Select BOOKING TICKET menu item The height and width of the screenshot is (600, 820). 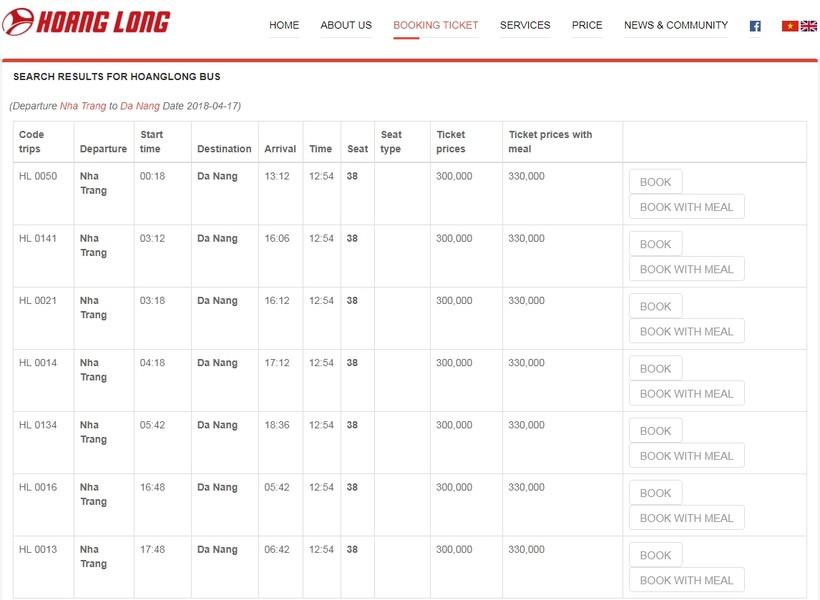tap(436, 25)
